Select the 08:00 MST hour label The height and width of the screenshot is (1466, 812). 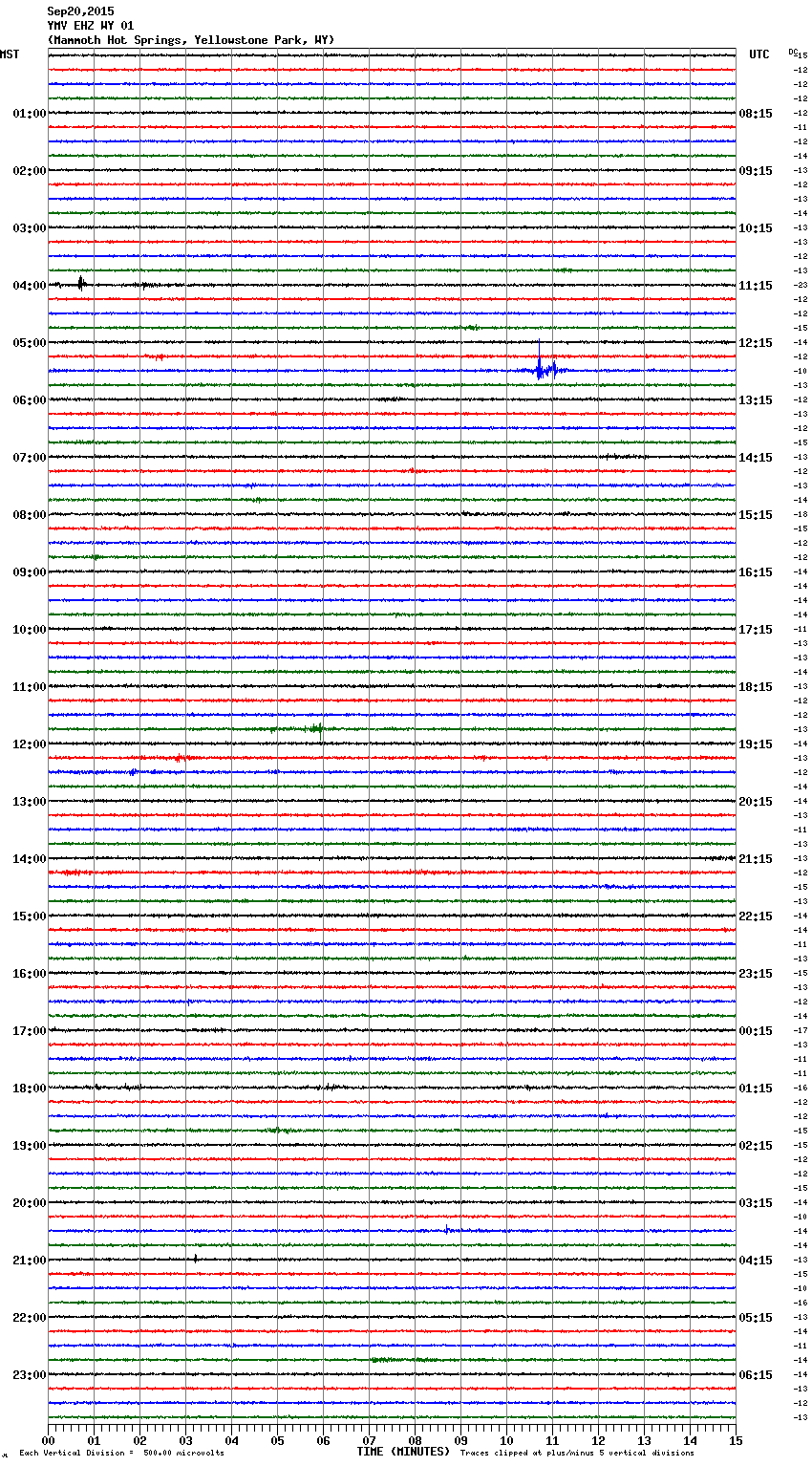[x=30, y=515]
